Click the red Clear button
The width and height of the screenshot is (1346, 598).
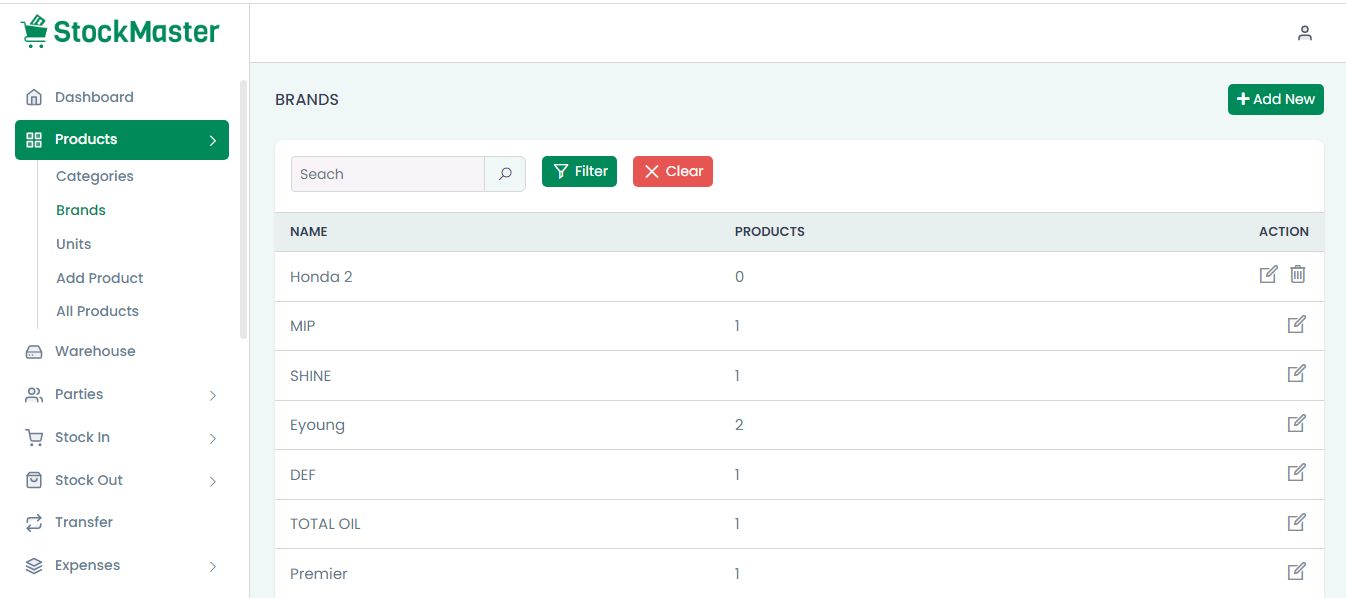coord(672,171)
